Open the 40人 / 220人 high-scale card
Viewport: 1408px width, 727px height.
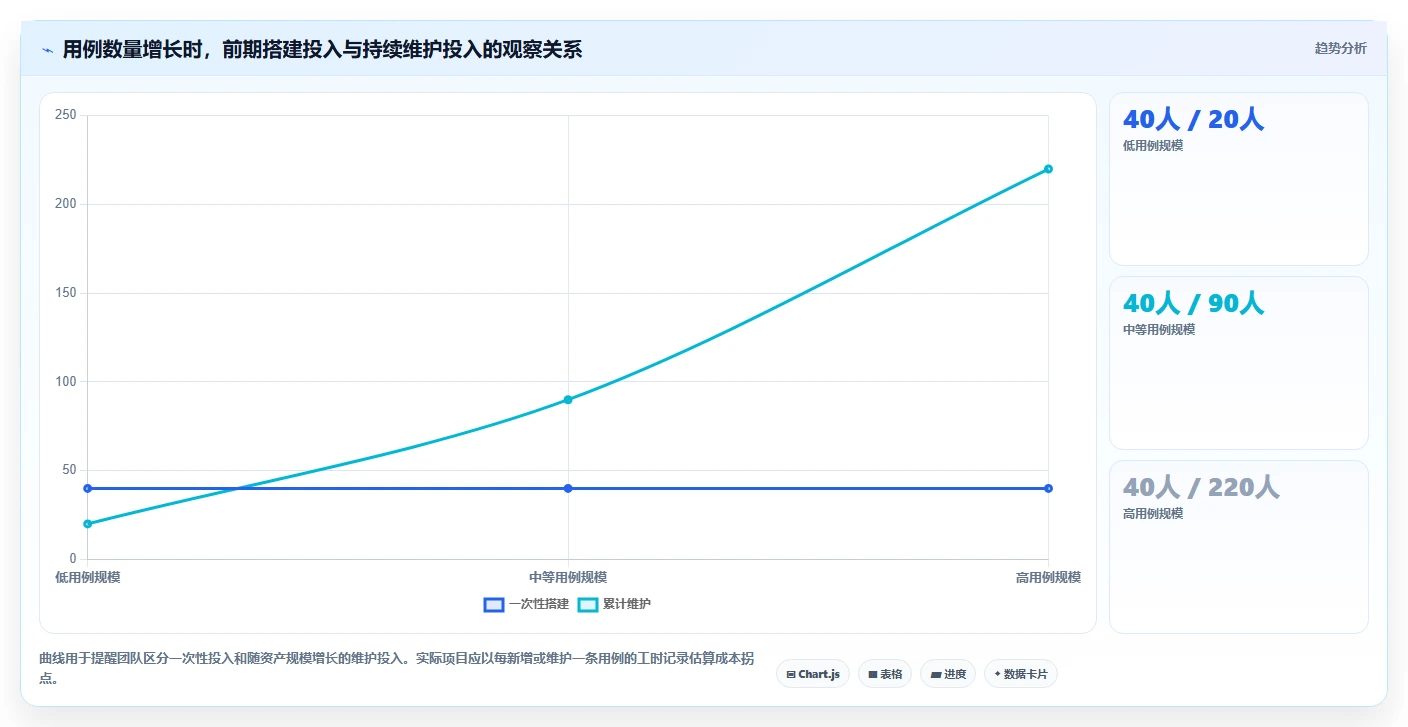(1238, 547)
